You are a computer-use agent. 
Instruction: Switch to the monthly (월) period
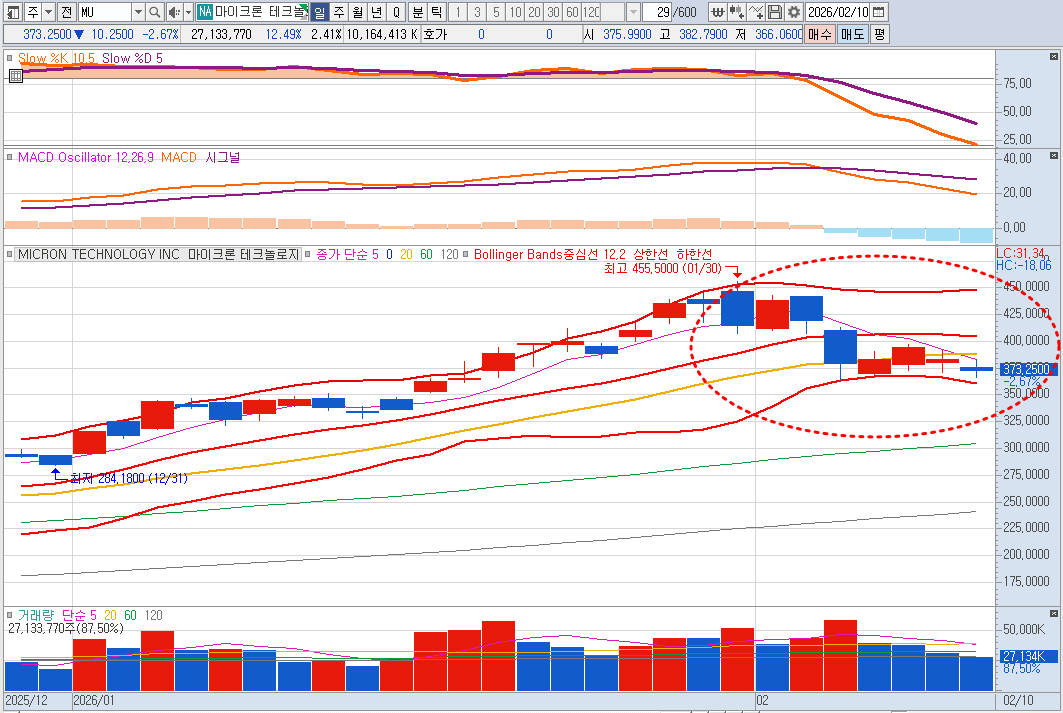357,12
